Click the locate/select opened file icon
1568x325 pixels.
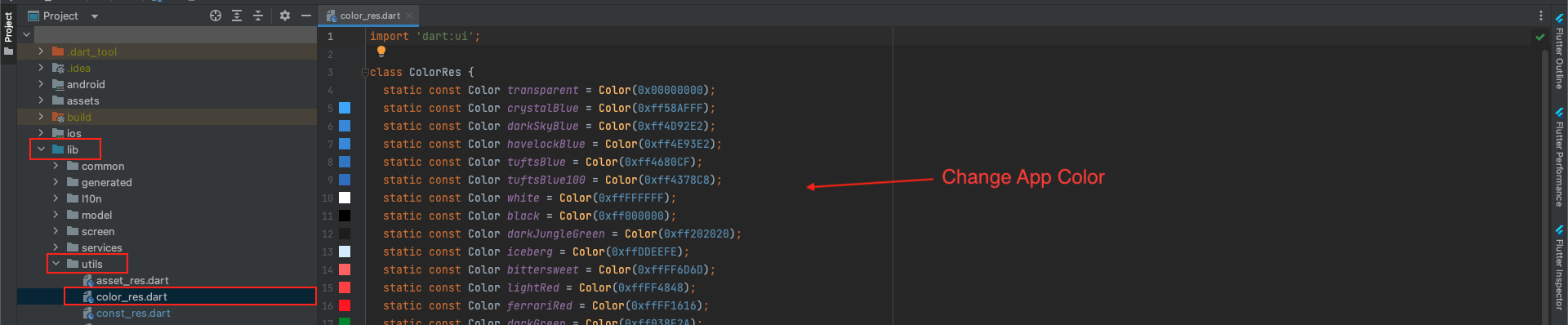216,16
